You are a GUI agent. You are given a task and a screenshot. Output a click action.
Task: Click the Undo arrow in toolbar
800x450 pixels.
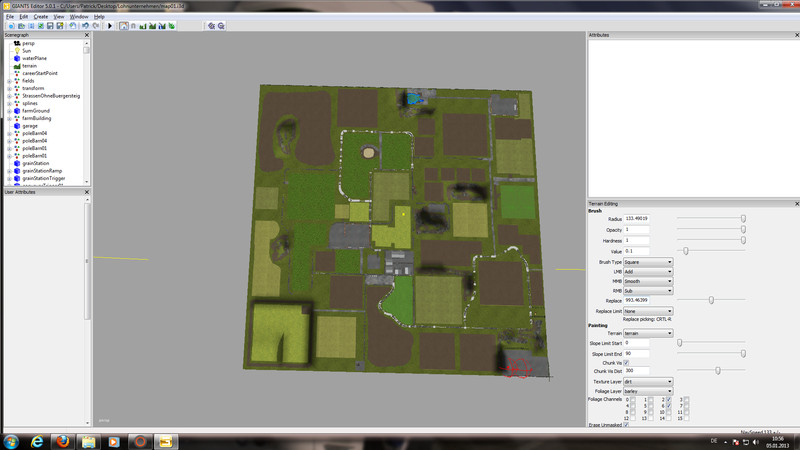pyautogui.click(x=85, y=26)
